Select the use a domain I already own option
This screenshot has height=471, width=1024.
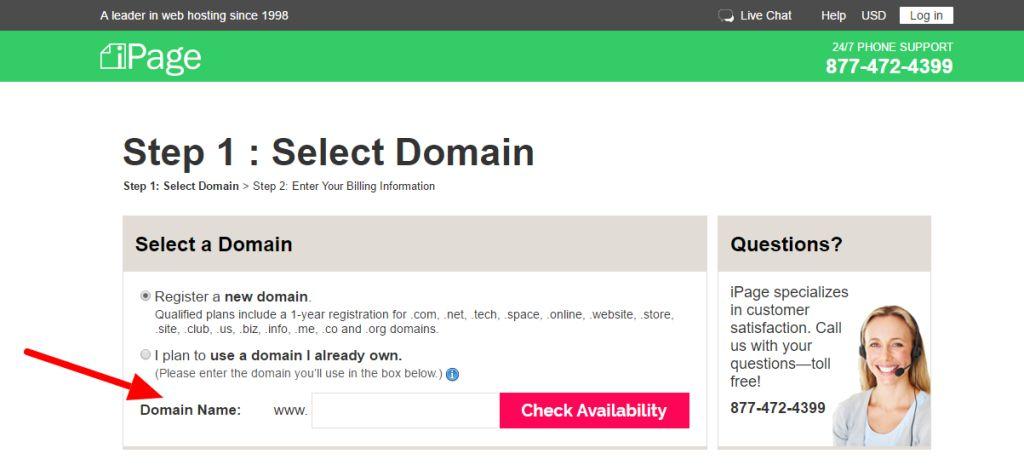[x=146, y=355]
